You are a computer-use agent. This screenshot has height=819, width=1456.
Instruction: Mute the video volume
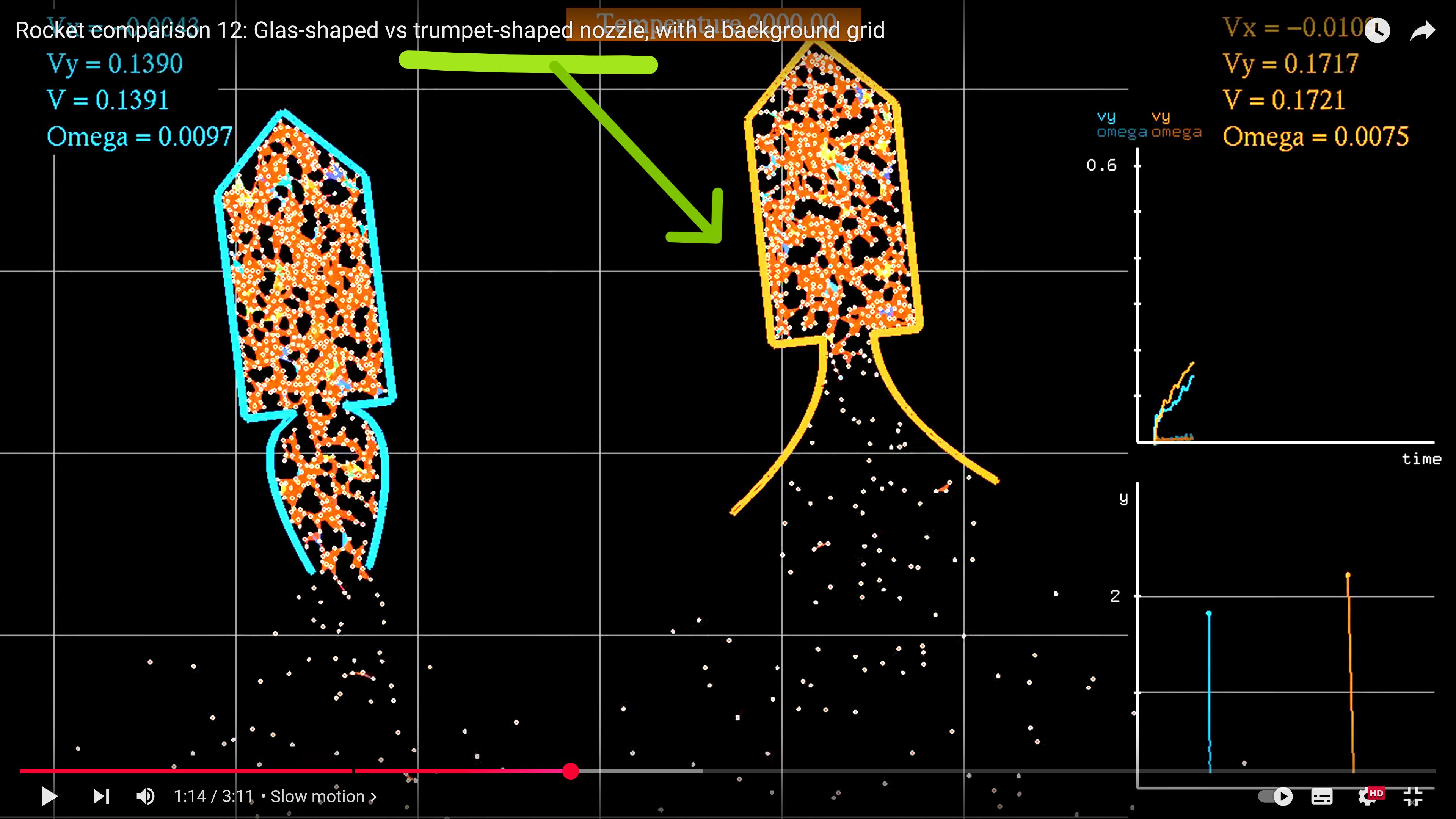(145, 796)
